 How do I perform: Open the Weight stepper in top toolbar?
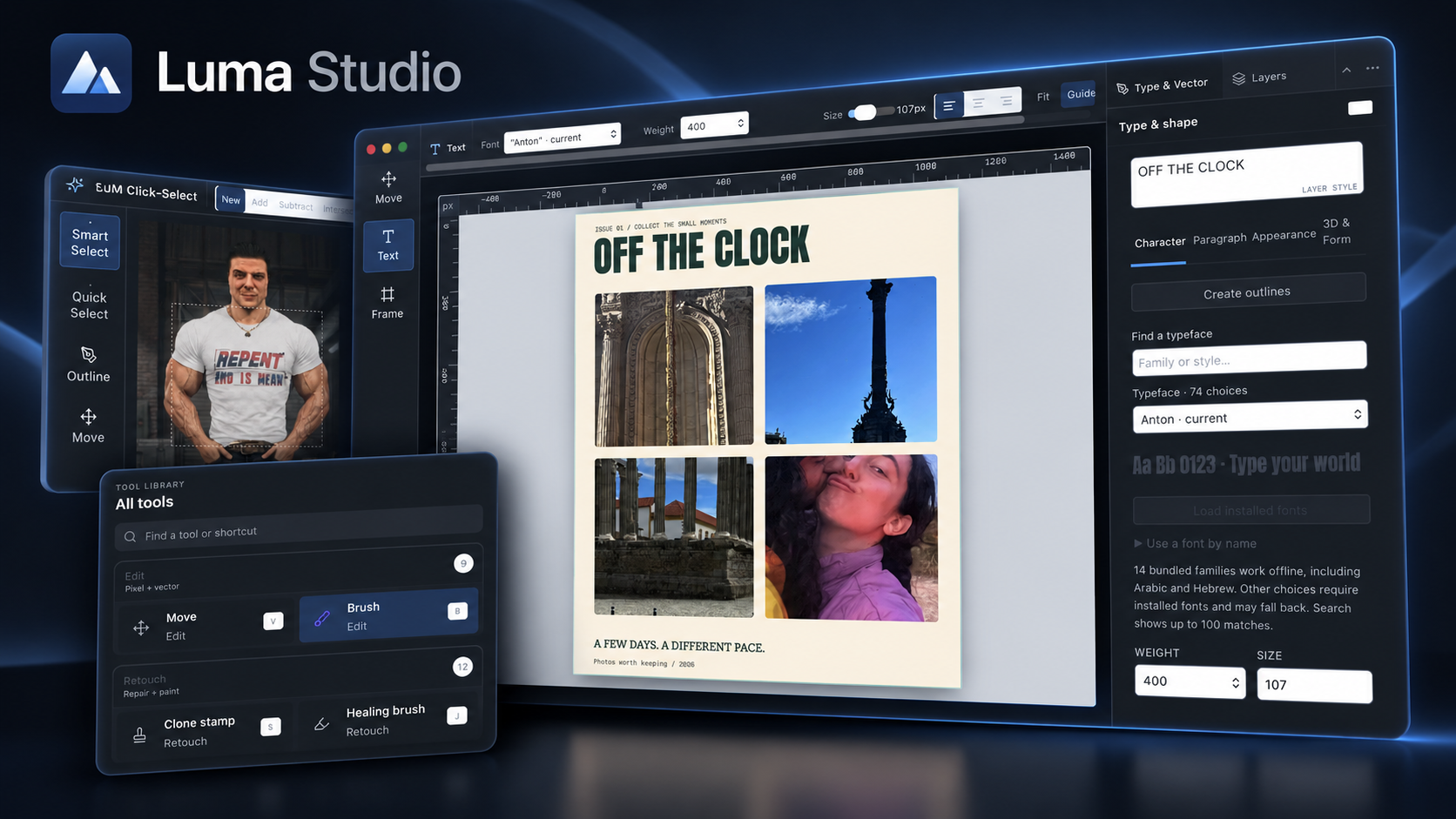tap(714, 125)
